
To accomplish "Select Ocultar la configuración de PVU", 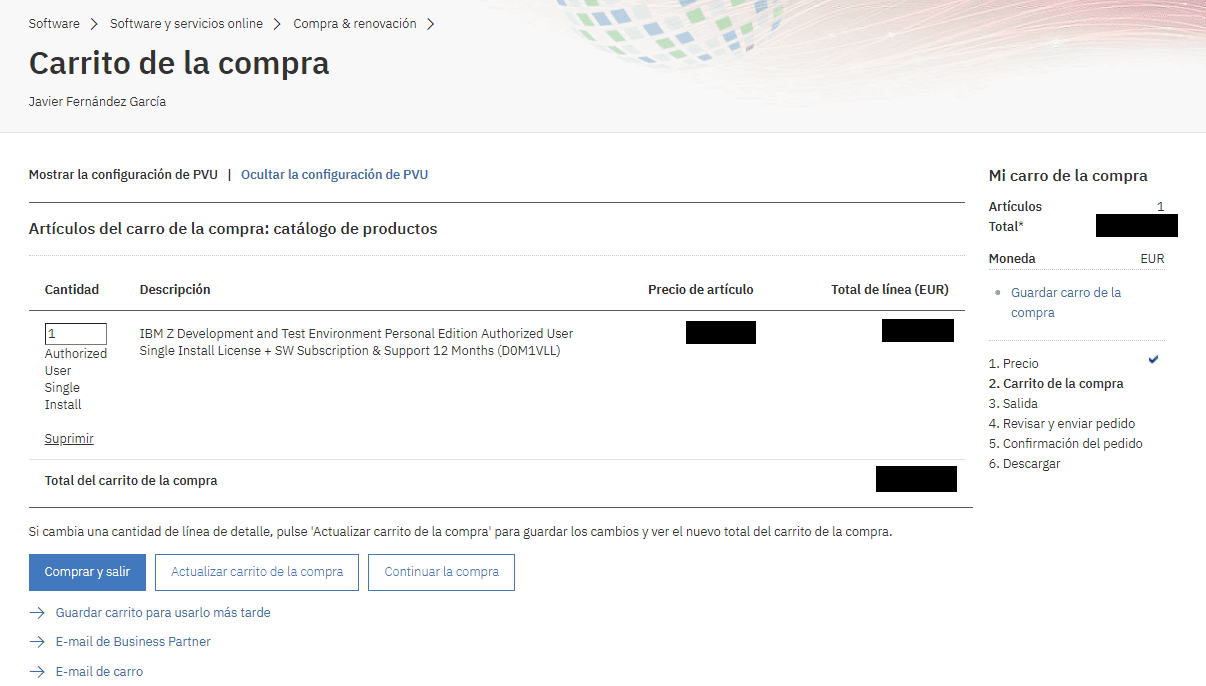I will 334,175.
